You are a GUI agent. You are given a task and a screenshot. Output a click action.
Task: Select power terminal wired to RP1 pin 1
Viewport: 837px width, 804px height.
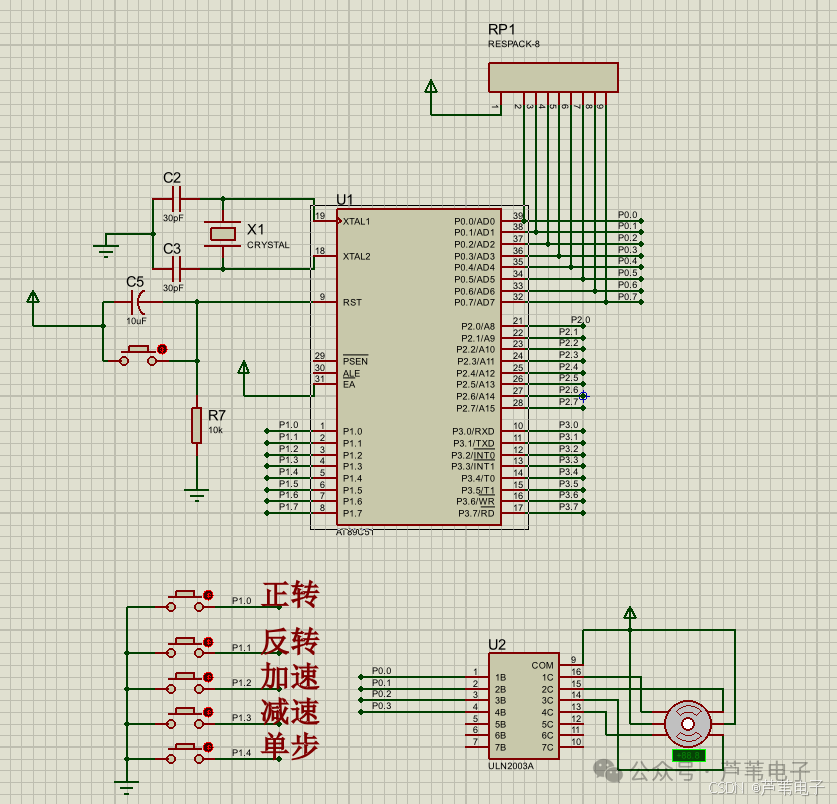pos(431,86)
